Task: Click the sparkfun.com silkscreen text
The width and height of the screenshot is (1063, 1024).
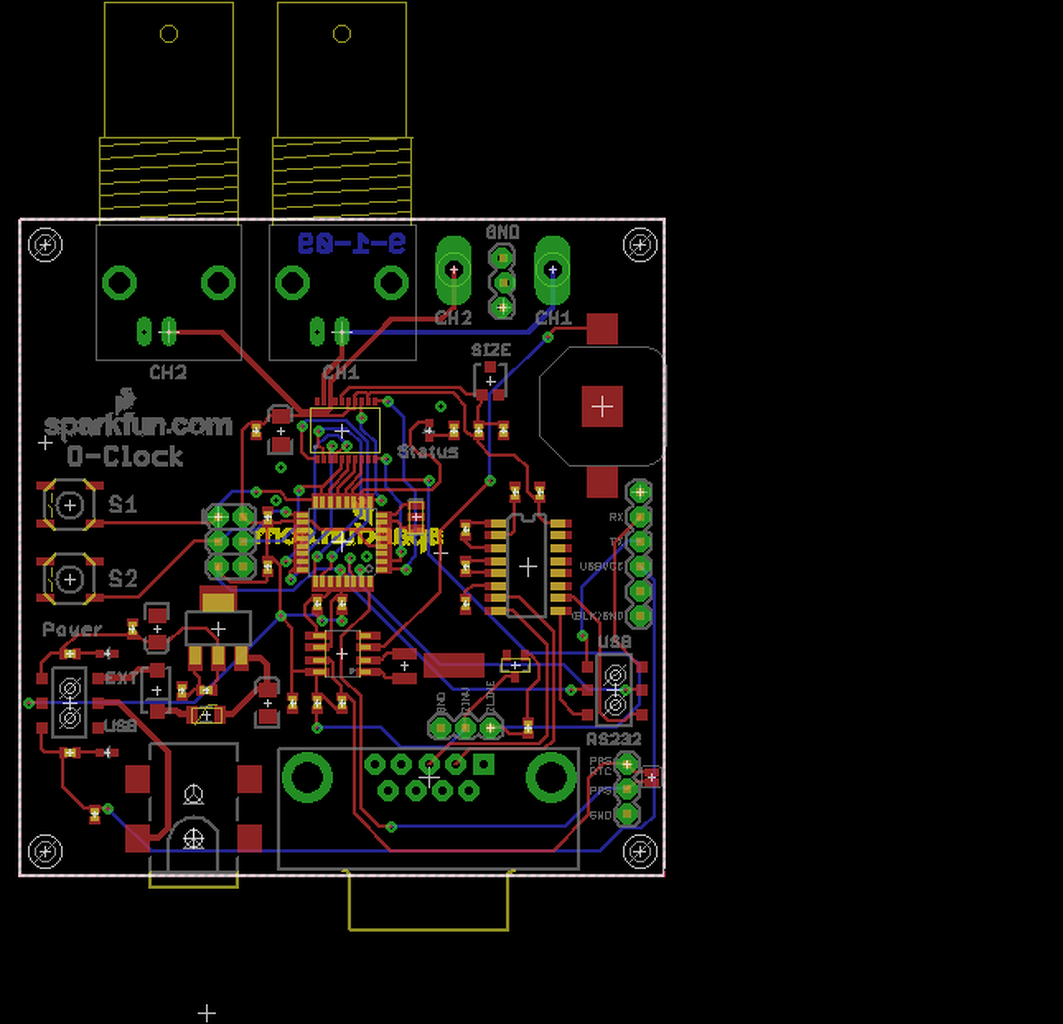Action: click(138, 425)
